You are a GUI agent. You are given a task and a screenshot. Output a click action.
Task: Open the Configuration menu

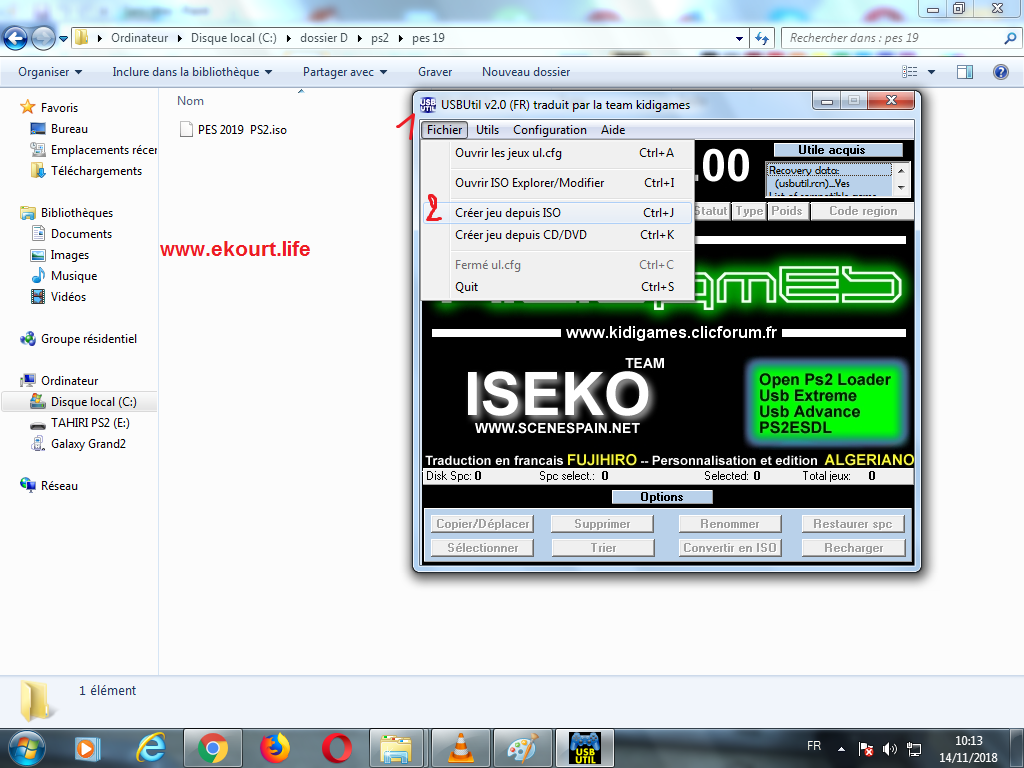click(x=550, y=130)
